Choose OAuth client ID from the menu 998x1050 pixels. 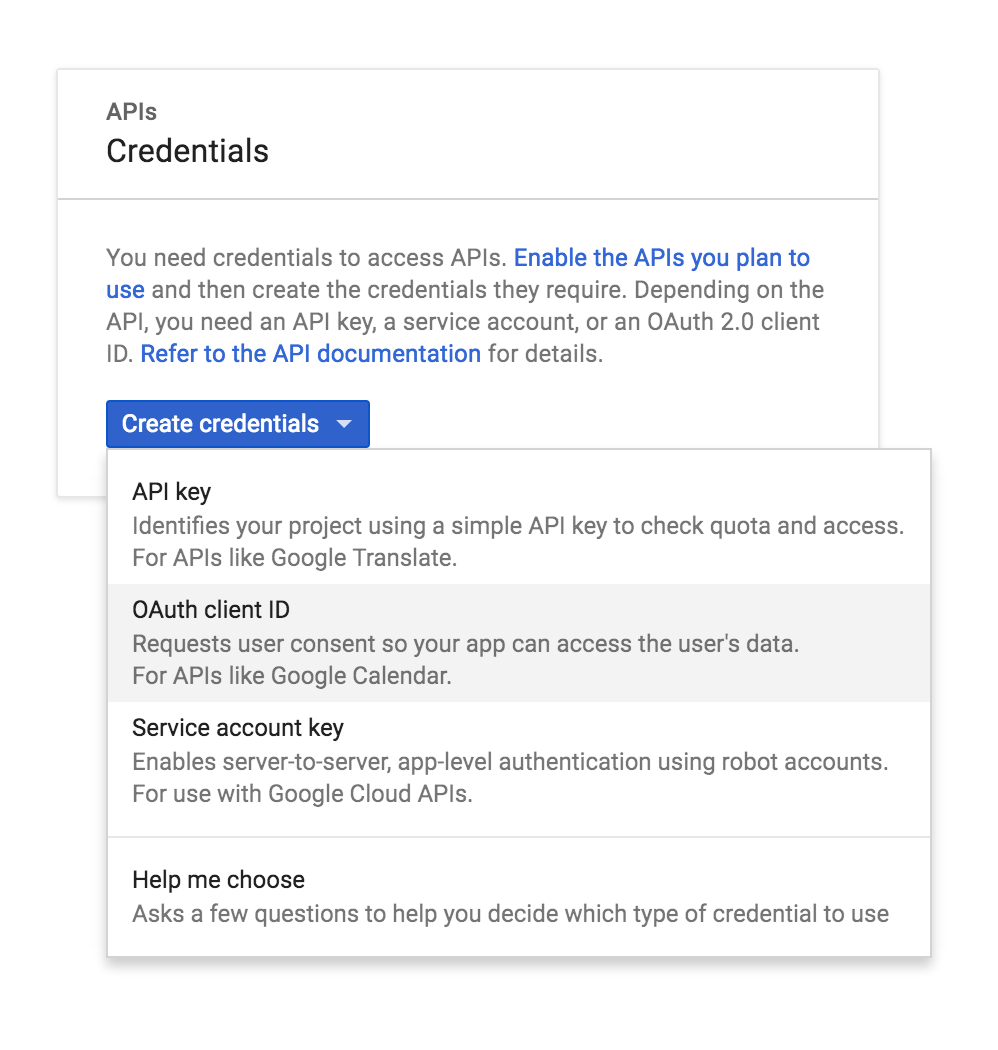tap(519, 643)
